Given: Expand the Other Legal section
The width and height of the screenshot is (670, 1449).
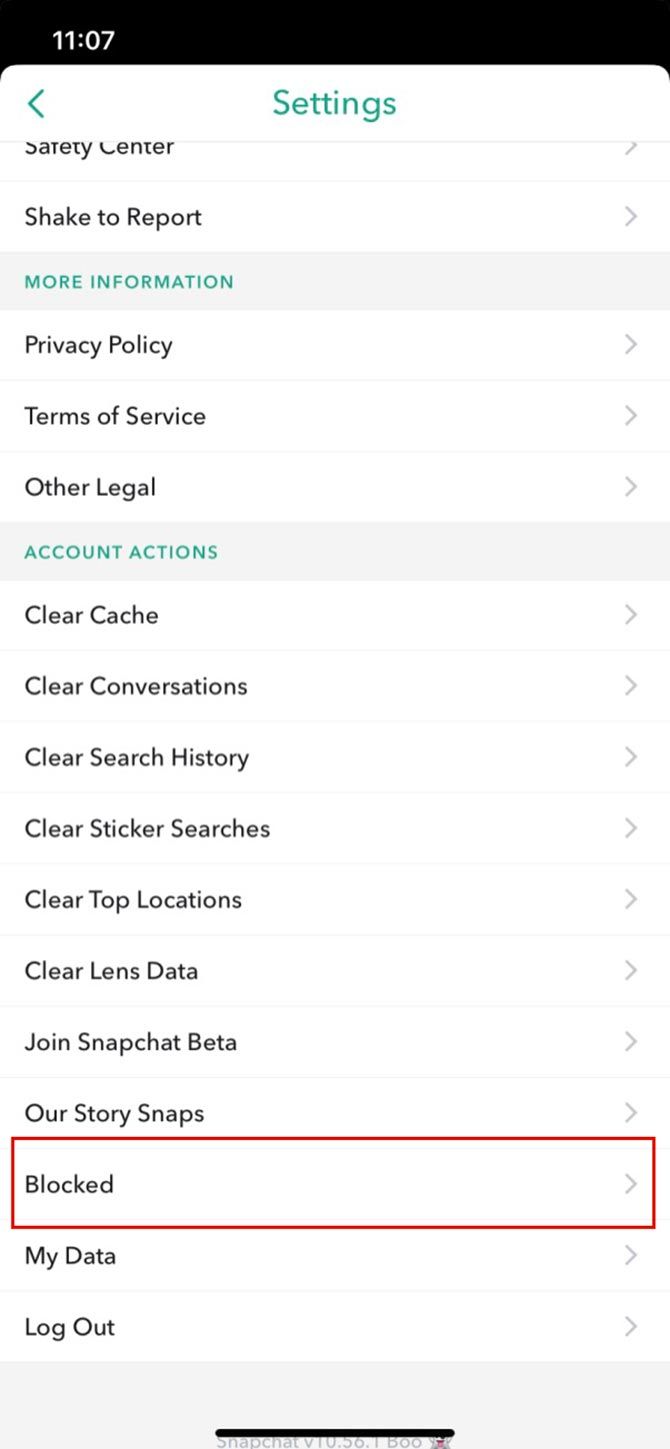Looking at the screenshot, I should (x=335, y=486).
